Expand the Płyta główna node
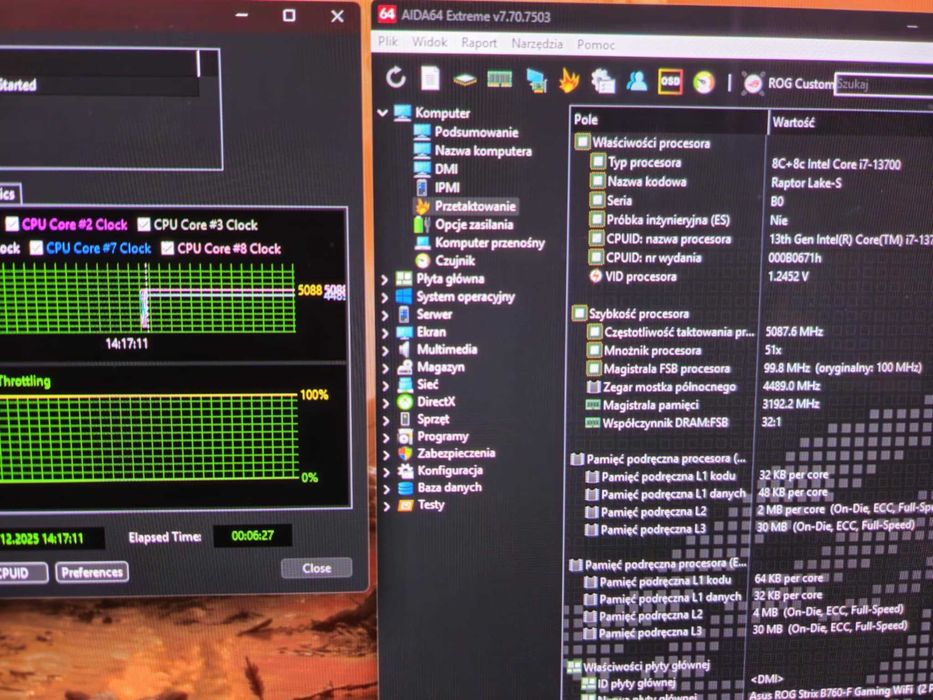 click(385, 279)
